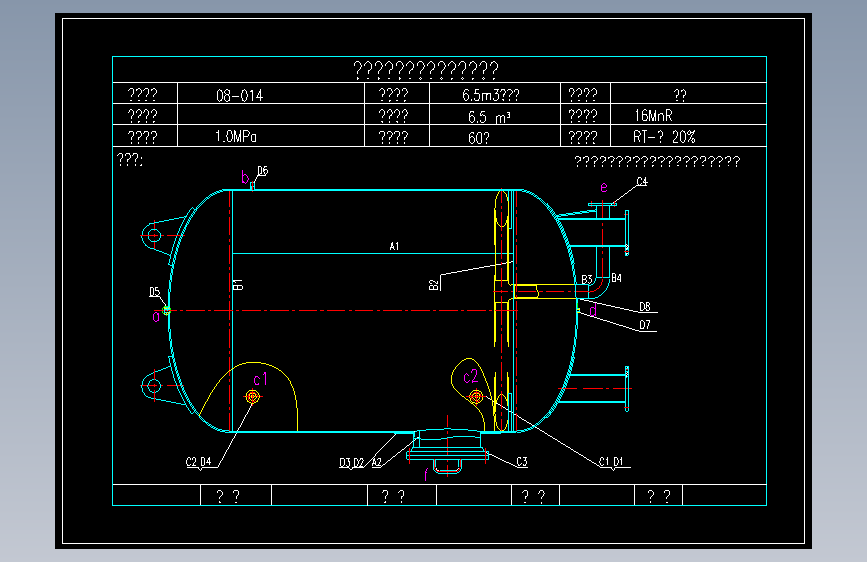867x562 pixels.
Task: Click the C1 D1 leader label
Action: pos(611,462)
